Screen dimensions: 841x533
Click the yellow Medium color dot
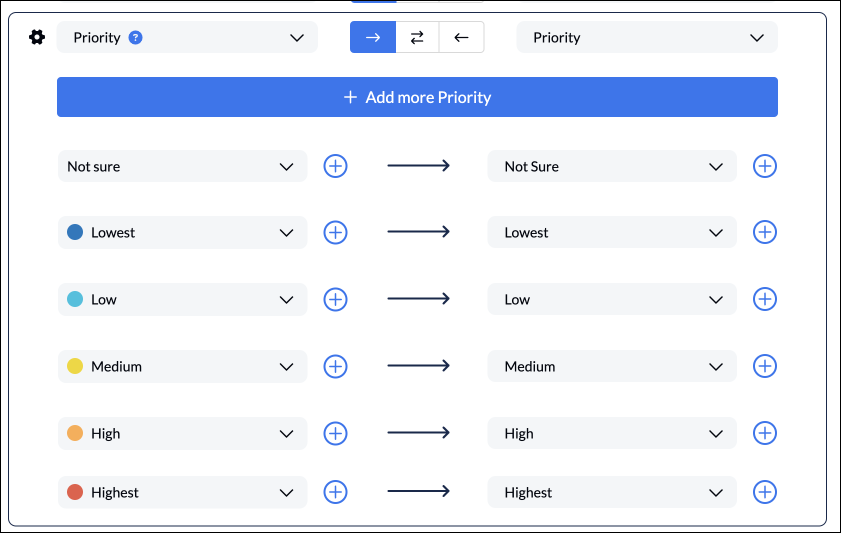click(x=75, y=366)
